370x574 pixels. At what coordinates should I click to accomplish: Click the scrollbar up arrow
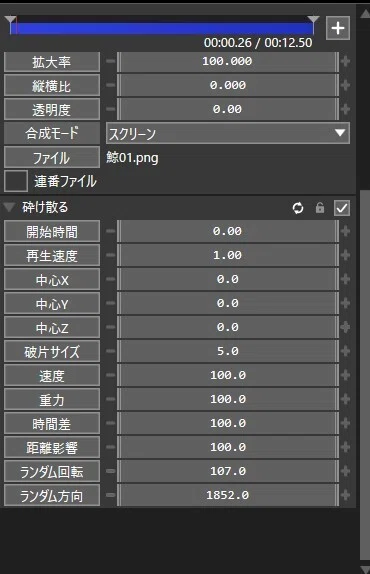point(365,14)
